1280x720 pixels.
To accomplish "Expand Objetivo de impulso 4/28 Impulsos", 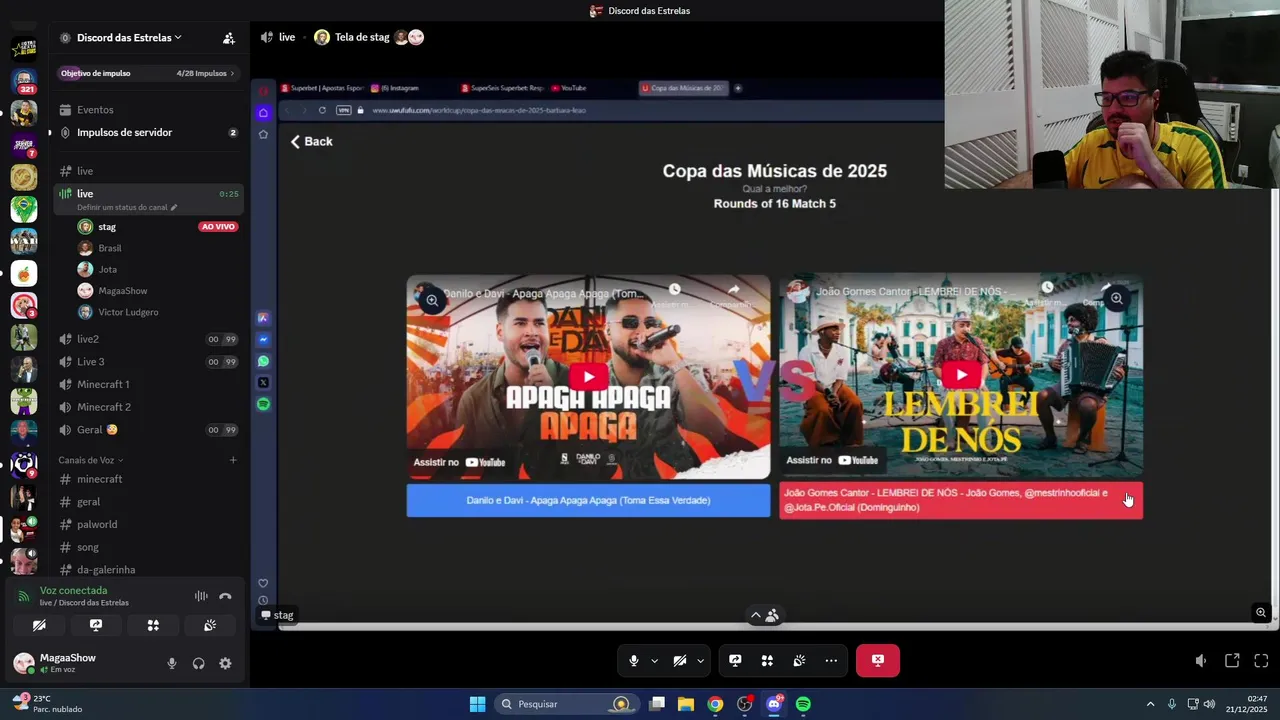I will (x=147, y=73).
